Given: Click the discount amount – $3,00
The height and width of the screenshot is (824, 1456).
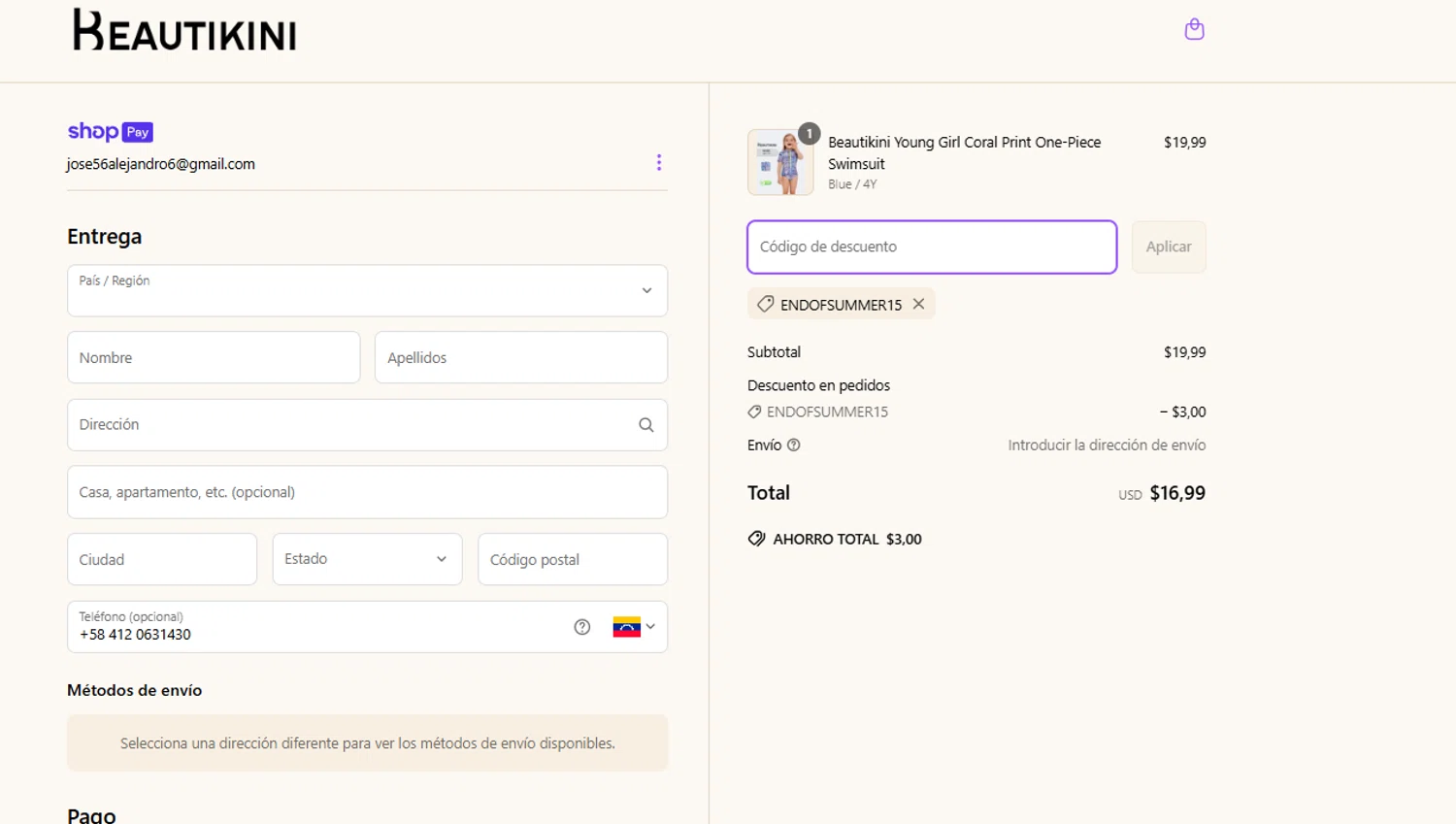Looking at the screenshot, I should click(x=1182, y=412).
